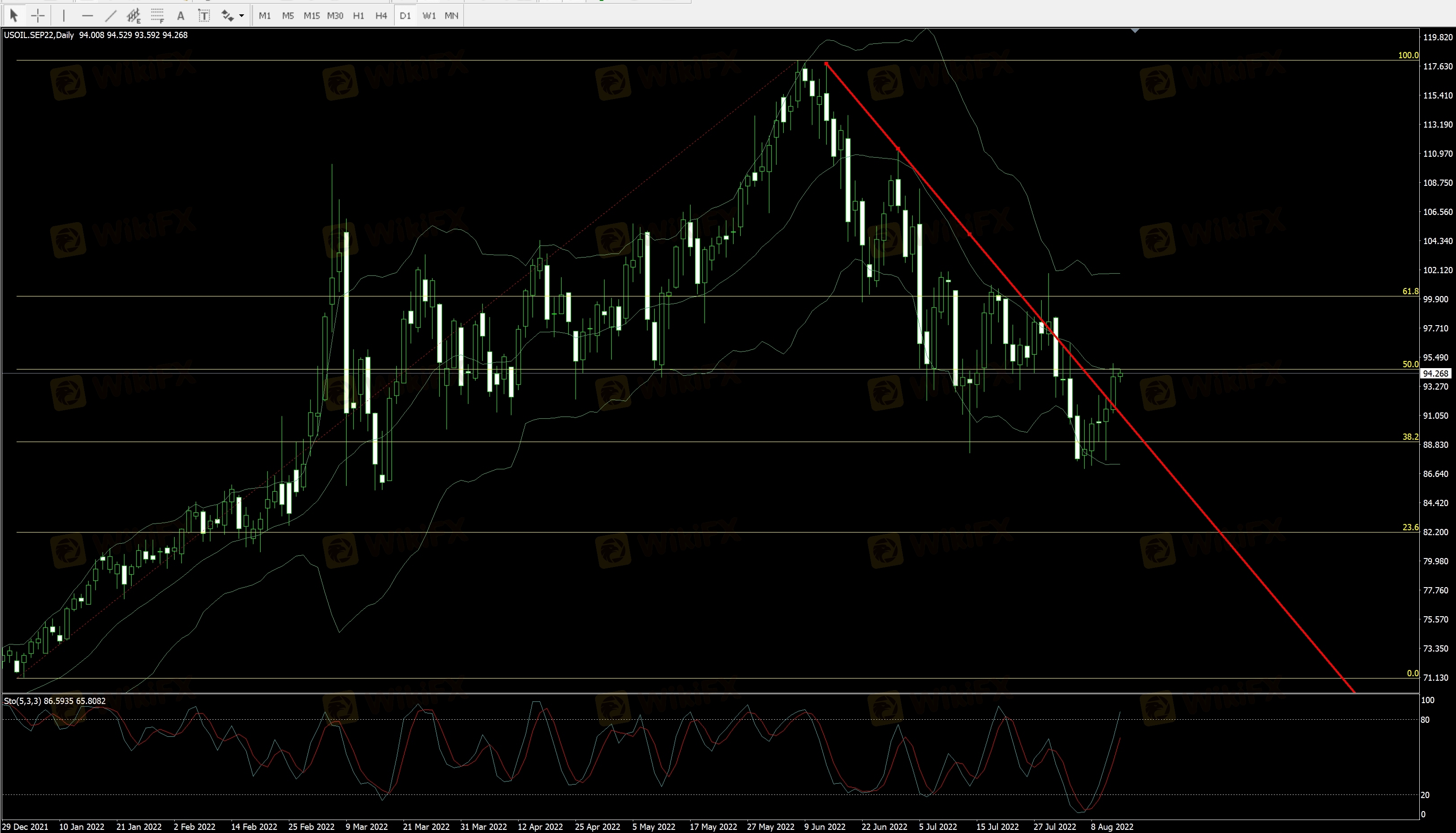The width and height of the screenshot is (1456, 833).
Task: Toggle the W1 weekly timeframe
Action: coord(429,15)
